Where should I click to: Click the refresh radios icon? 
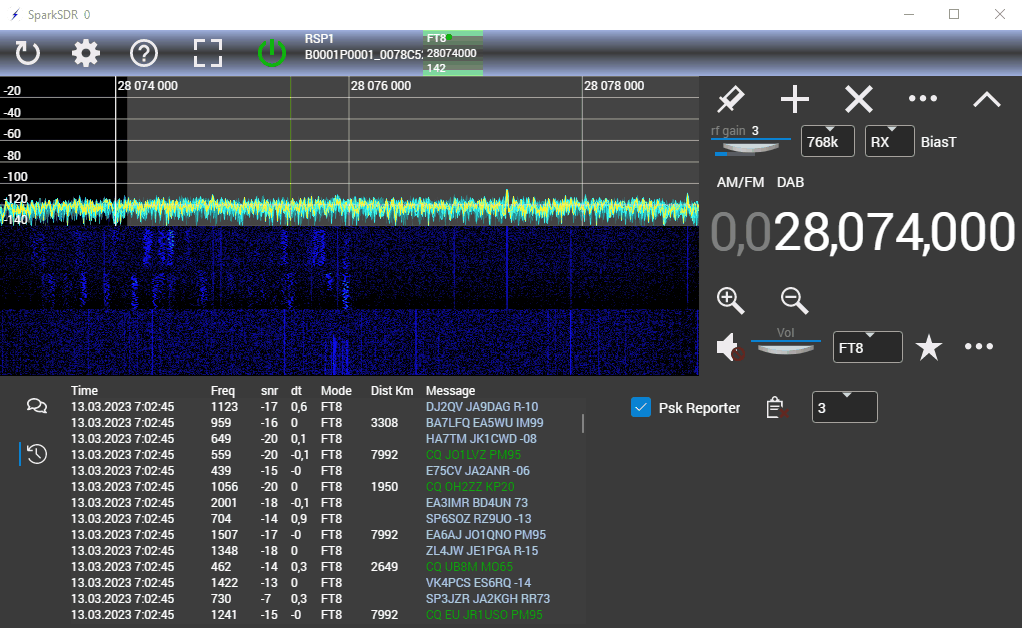[28, 52]
